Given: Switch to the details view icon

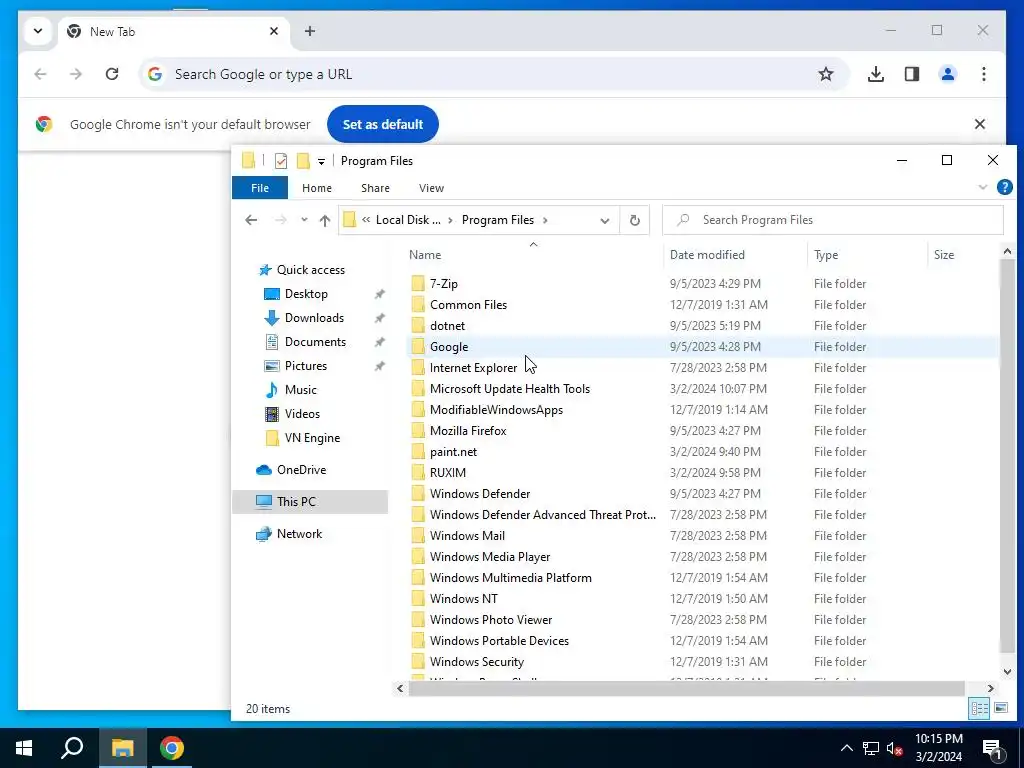Looking at the screenshot, I should [979, 709].
